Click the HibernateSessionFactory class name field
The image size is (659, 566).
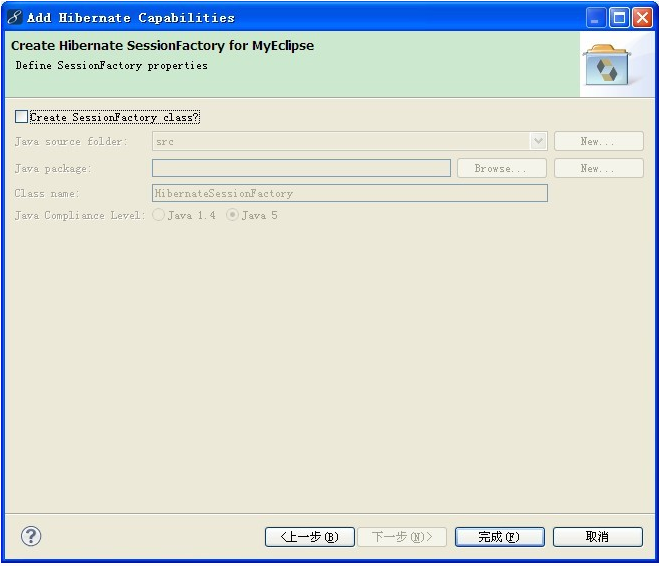[350, 193]
